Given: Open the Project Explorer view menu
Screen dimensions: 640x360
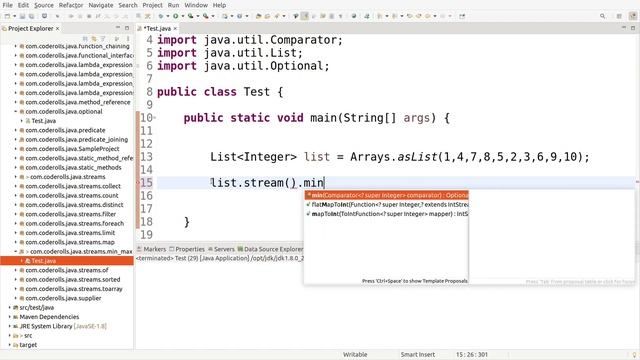Looking at the screenshot, I should tap(128, 39).
